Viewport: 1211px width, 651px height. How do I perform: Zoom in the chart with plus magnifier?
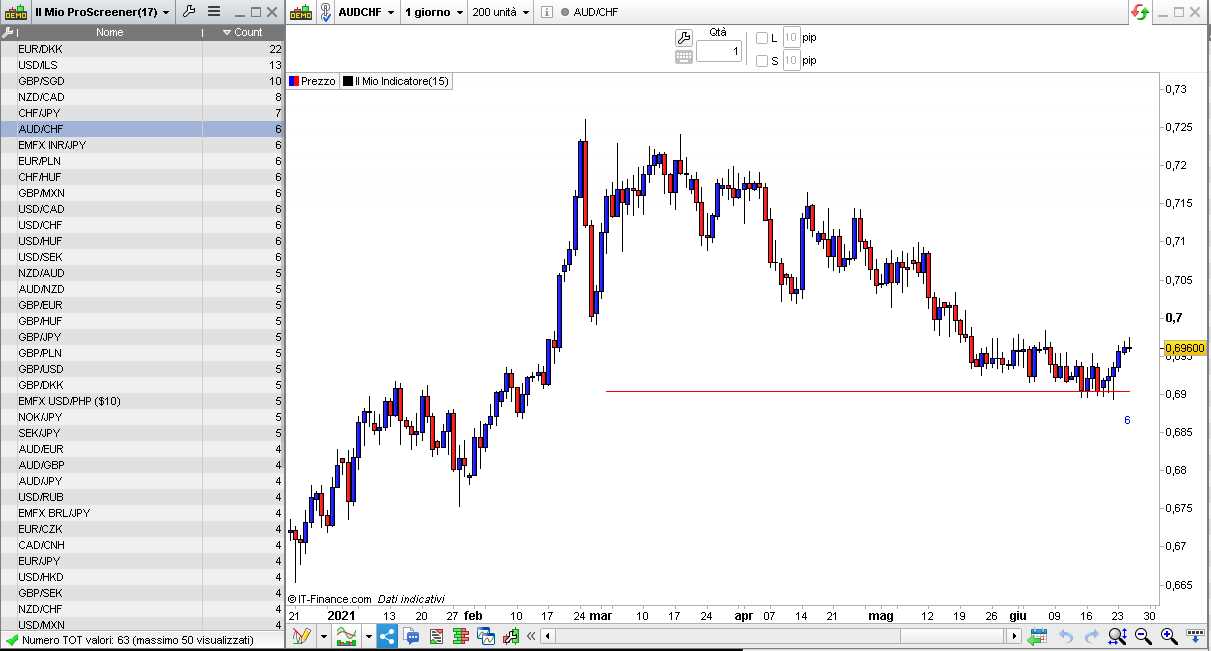pos(1168,636)
